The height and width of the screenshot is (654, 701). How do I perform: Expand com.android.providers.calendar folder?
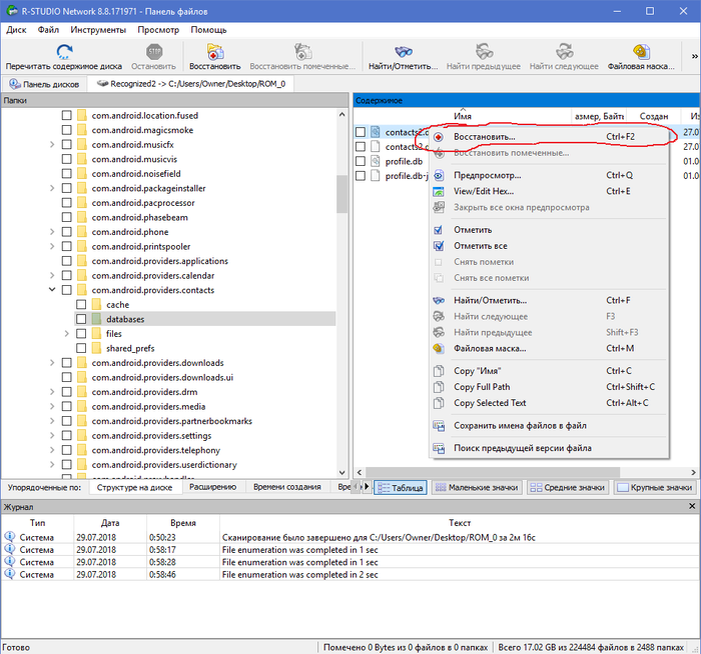point(52,275)
